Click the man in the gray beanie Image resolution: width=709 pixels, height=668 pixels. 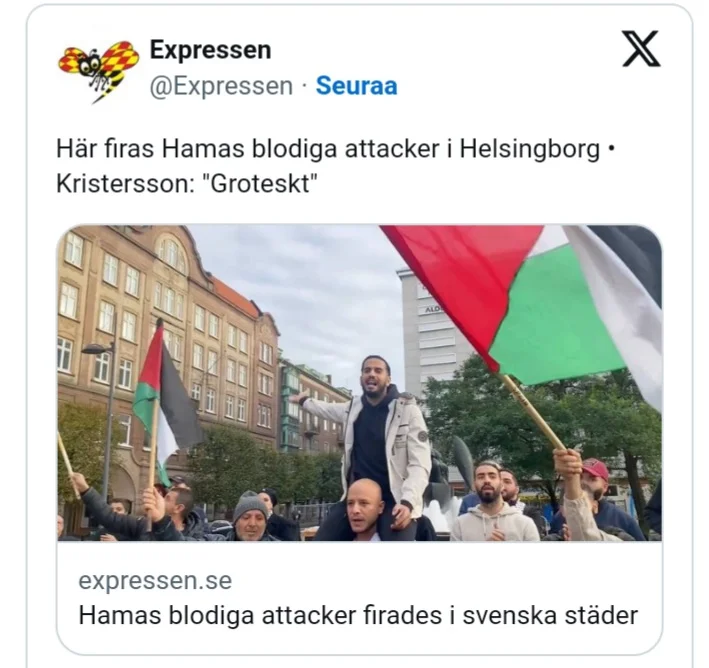tap(251, 516)
